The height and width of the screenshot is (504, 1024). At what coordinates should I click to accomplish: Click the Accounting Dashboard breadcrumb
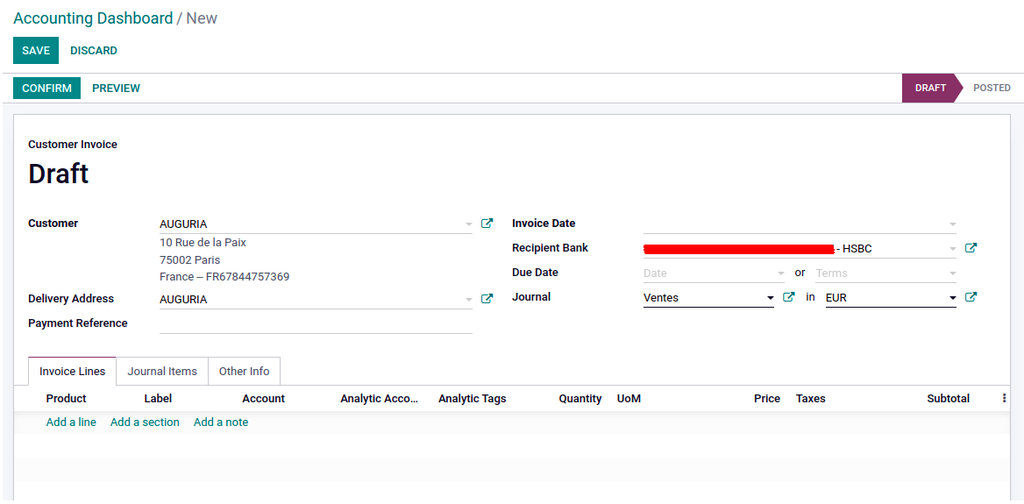point(93,18)
